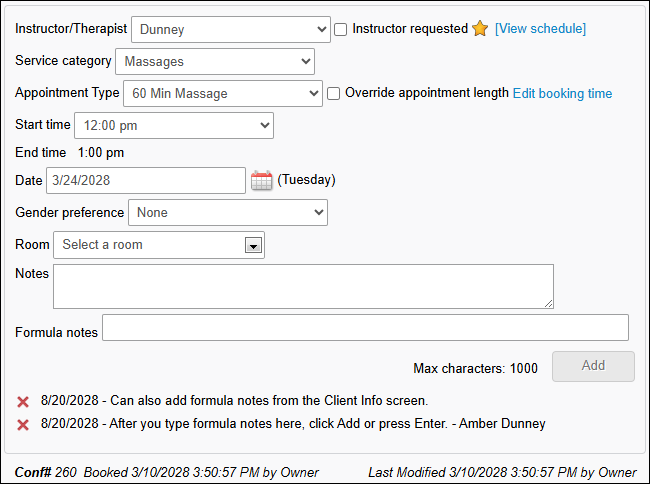
Task: Click the gold star icon beside Instructor requested
Action: coord(480,29)
